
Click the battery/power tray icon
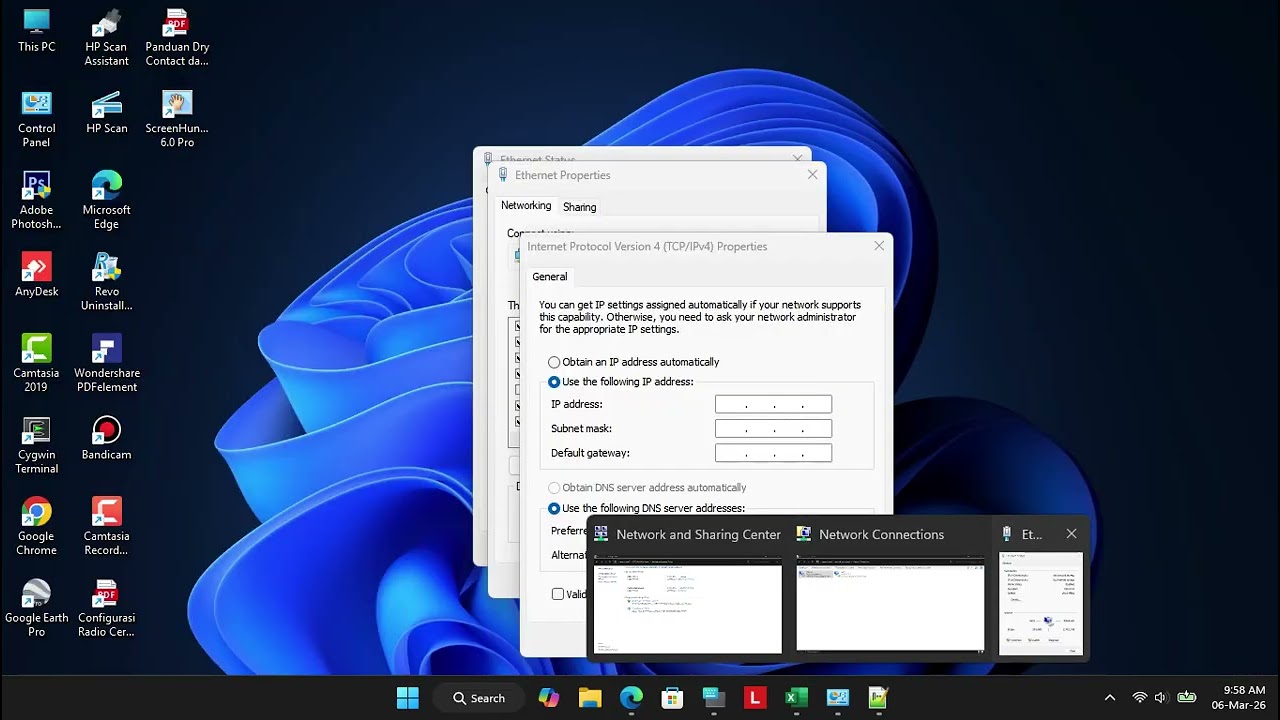coord(1187,698)
